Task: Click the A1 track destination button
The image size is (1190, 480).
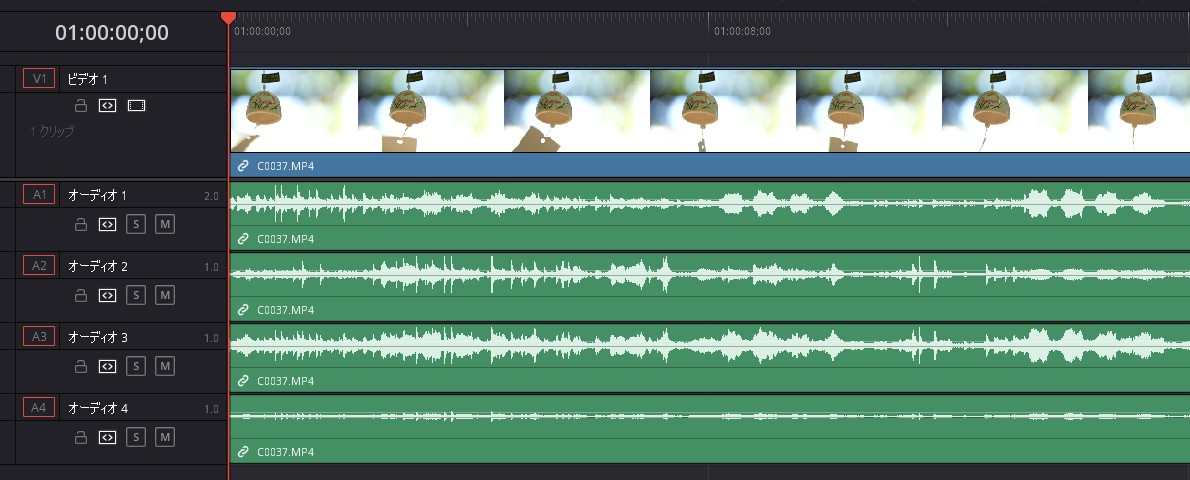Action: pyautogui.click(x=39, y=195)
